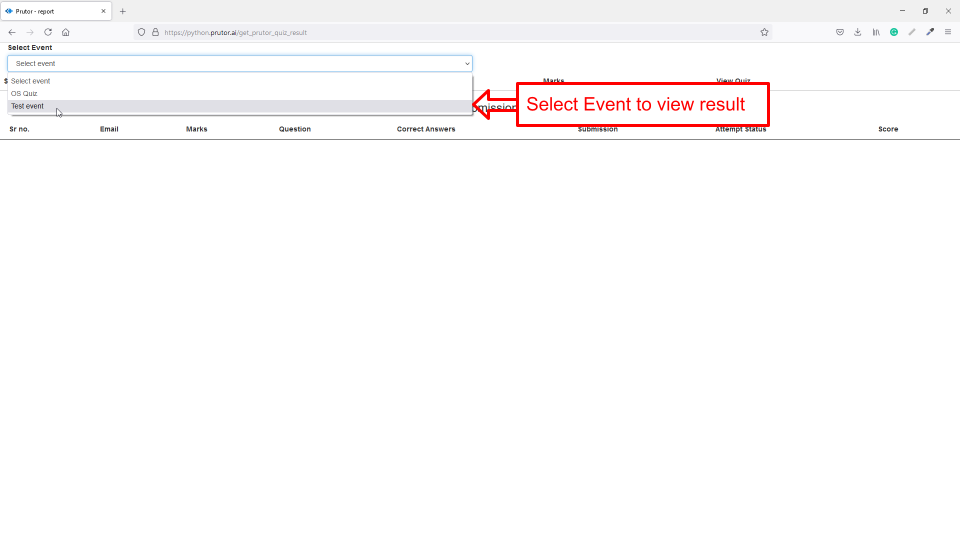The image size is (960, 540).
Task: Open the Downloads toolbar icon
Action: click(x=858, y=32)
